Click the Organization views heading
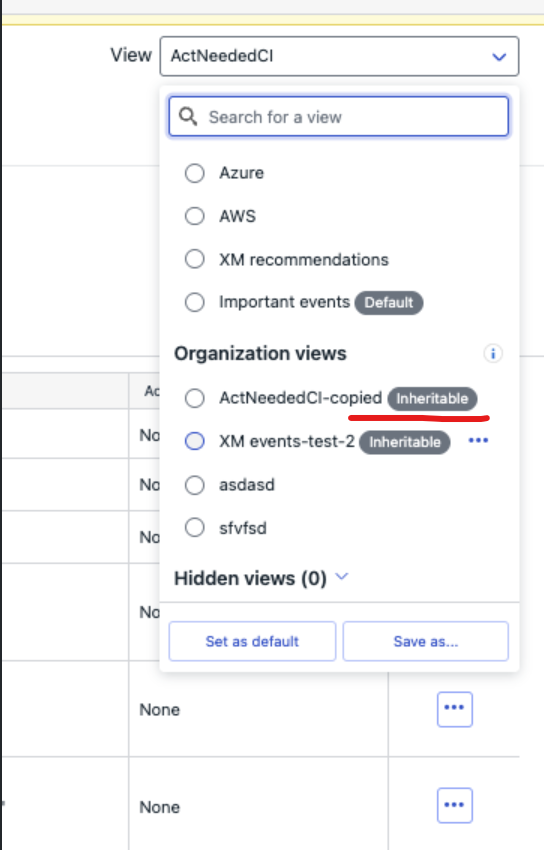 click(260, 353)
